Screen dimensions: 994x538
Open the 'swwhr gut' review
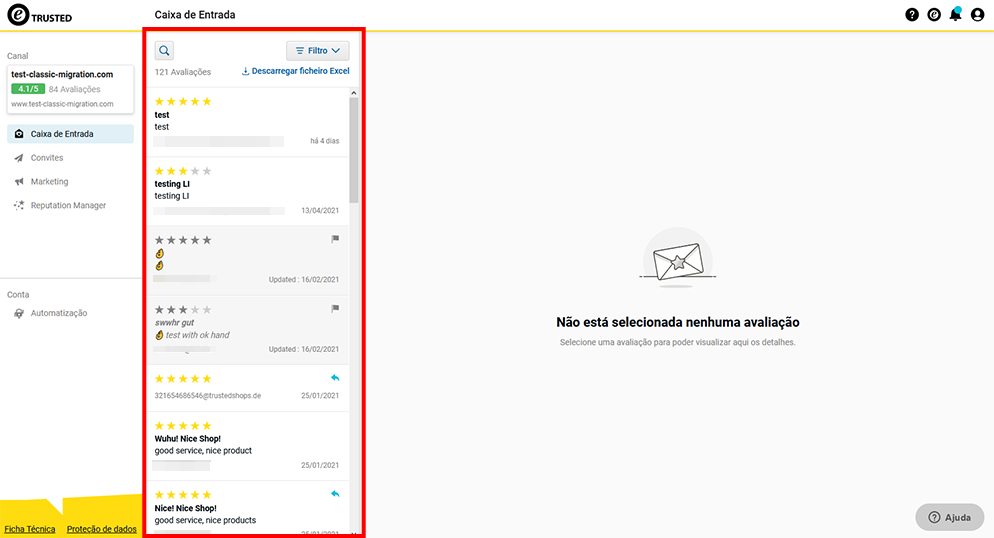coord(248,330)
